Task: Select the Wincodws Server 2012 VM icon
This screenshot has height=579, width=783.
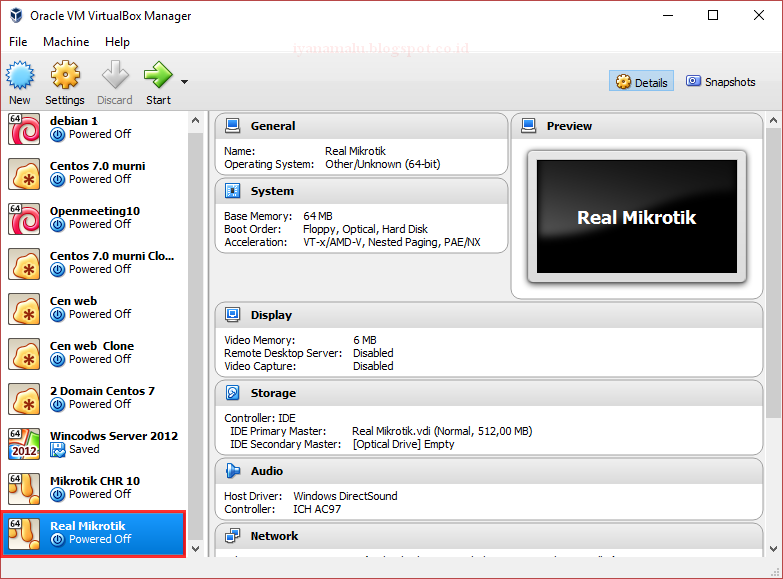Action: 24,444
